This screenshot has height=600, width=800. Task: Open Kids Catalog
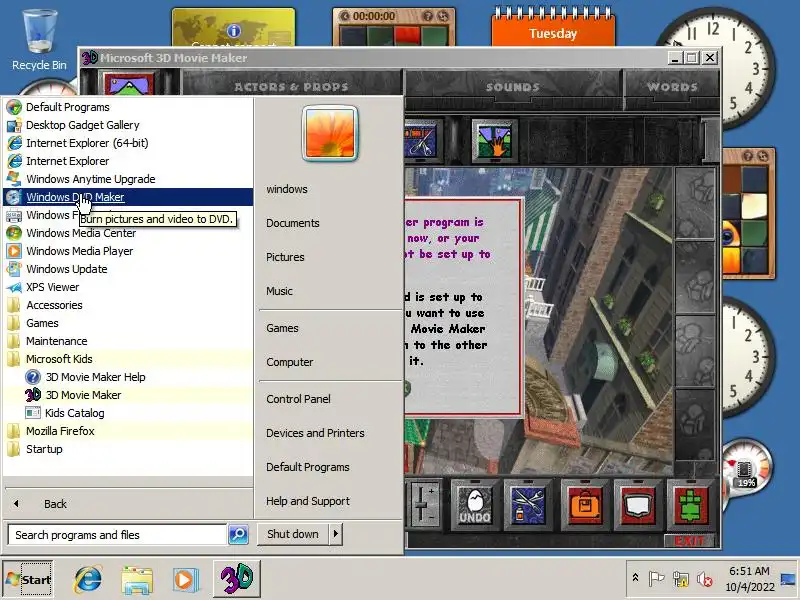coord(128,413)
